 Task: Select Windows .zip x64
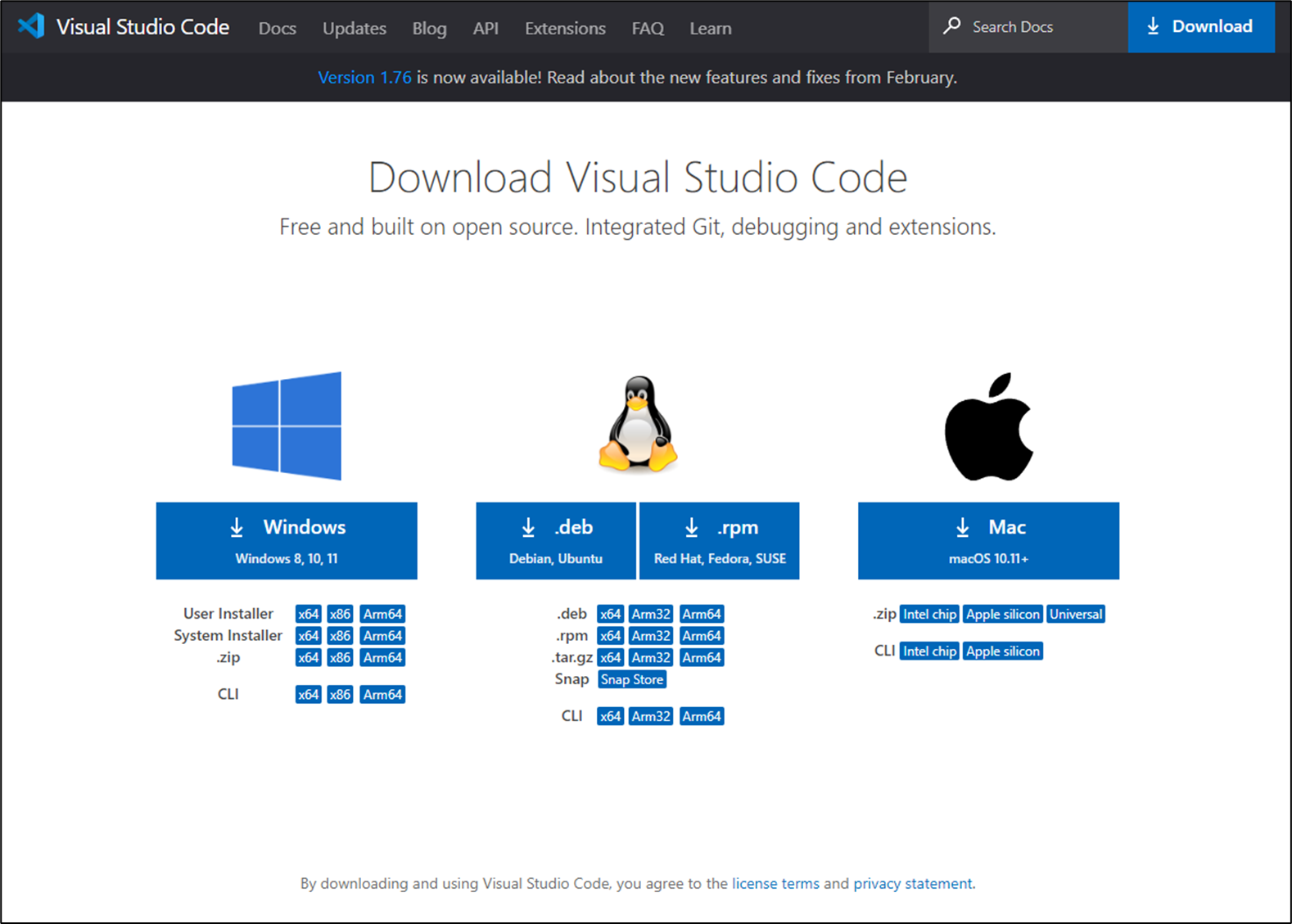[309, 657]
